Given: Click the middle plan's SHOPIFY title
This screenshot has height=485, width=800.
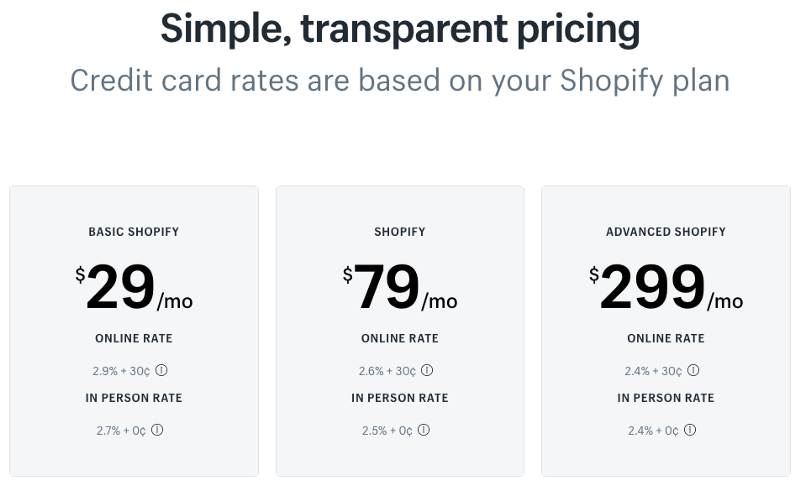Looking at the screenshot, I should (400, 232).
